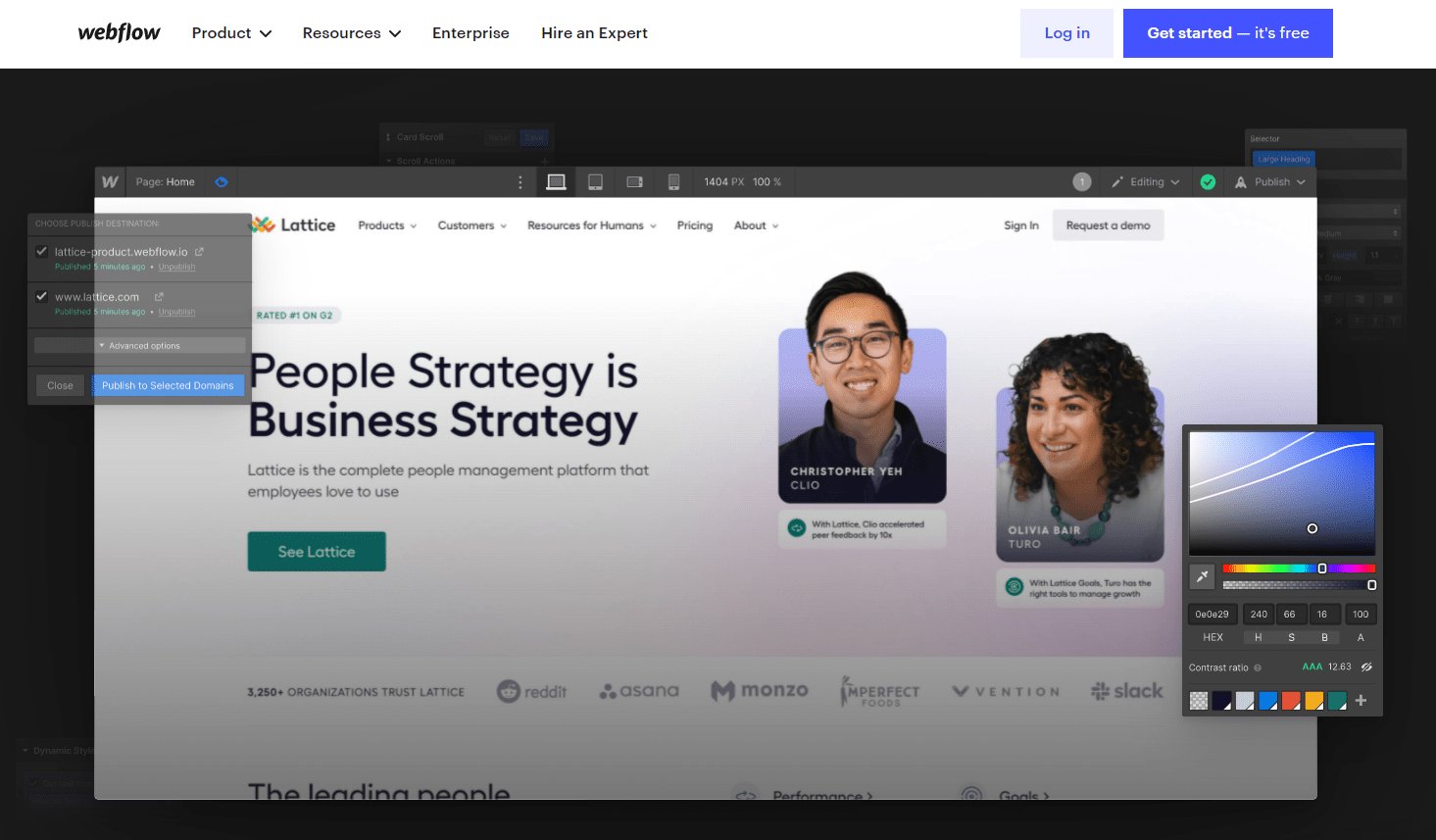Expand Resources for Humans dropdown

(x=592, y=225)
